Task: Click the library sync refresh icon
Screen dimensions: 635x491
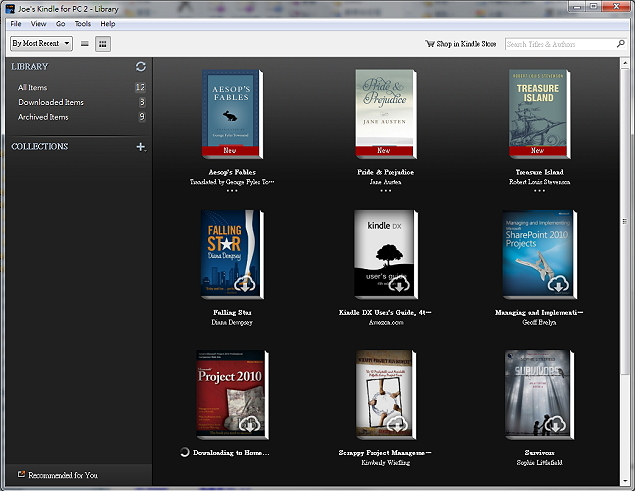Action: (141, 66)
